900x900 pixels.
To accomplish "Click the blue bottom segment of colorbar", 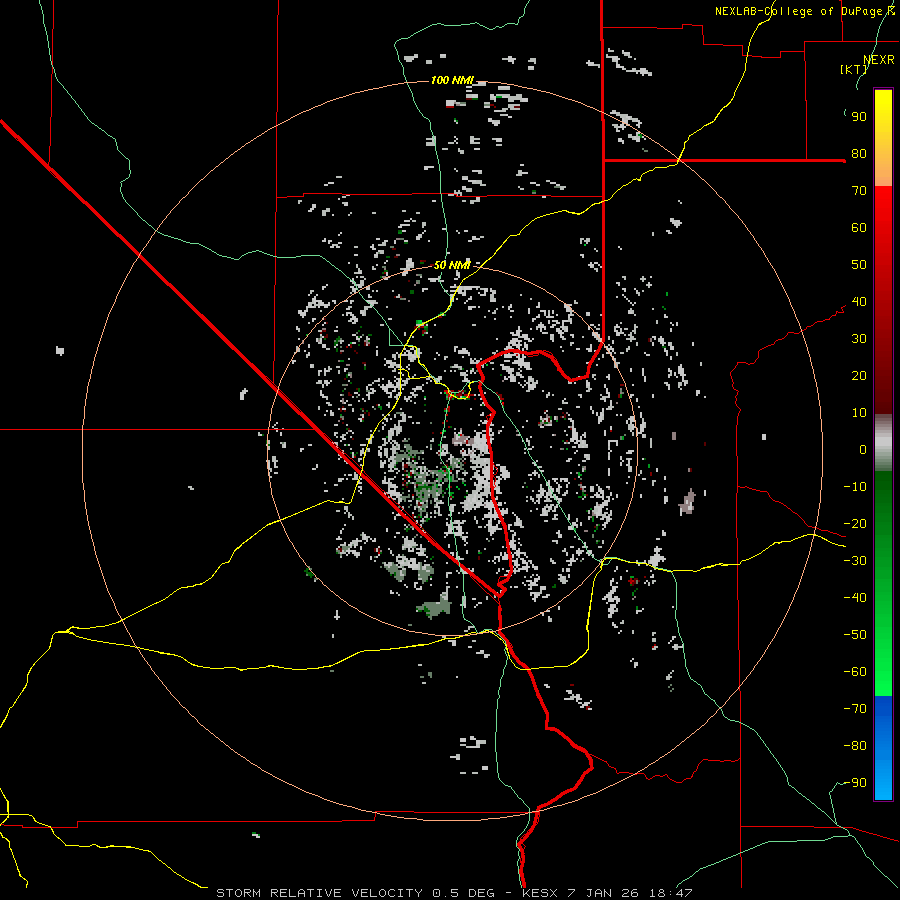I will (883, 747).
